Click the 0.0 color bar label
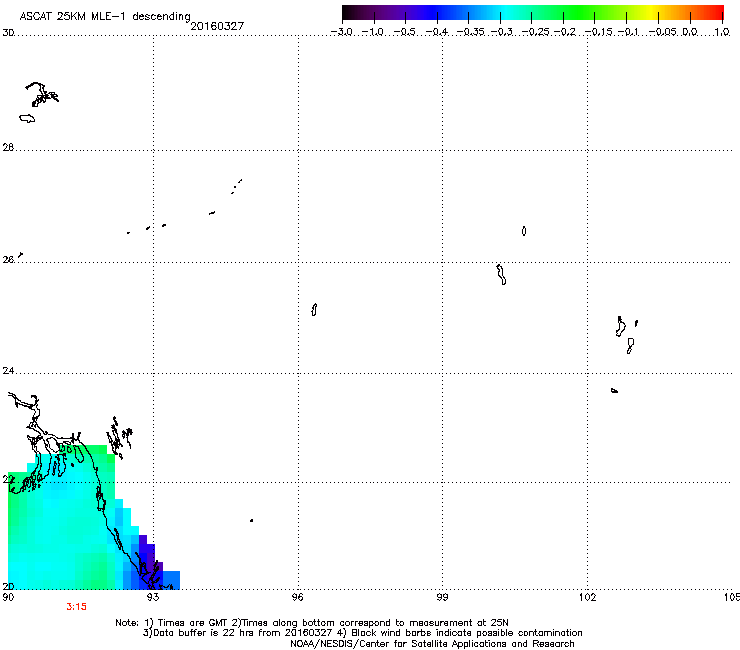The height and width of the screenshot is (650, 740). point(690,32)
